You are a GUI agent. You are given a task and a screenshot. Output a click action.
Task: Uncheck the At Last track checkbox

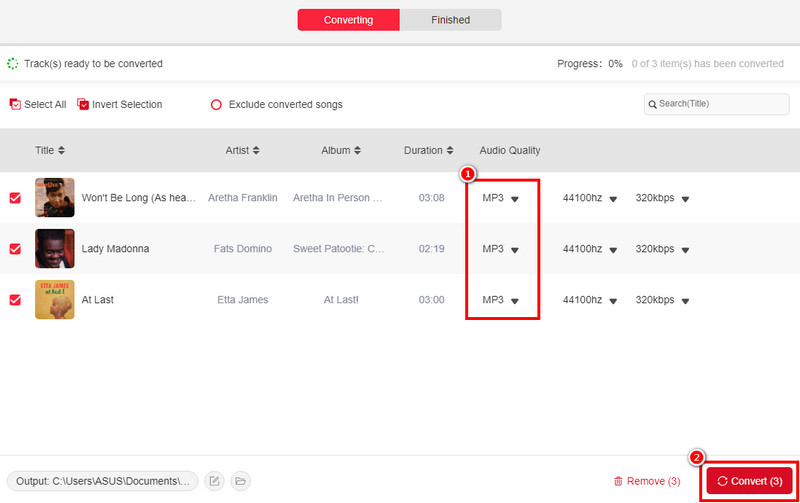coord(15,300)
